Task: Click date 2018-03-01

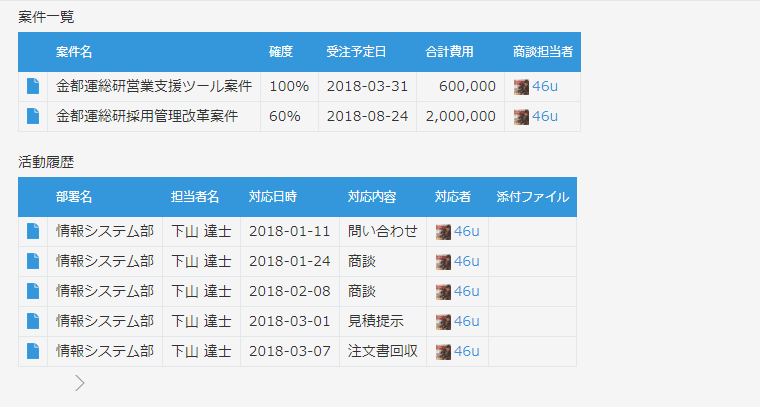Action: pos(289,321)
